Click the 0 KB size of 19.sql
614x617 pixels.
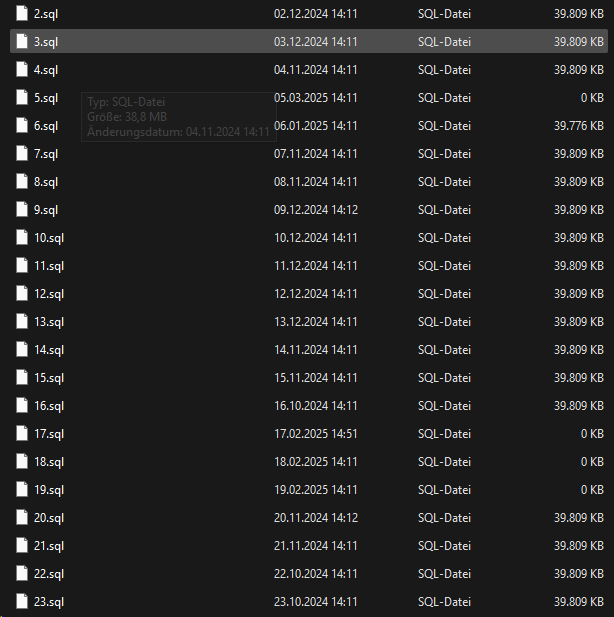coord(592,490)
